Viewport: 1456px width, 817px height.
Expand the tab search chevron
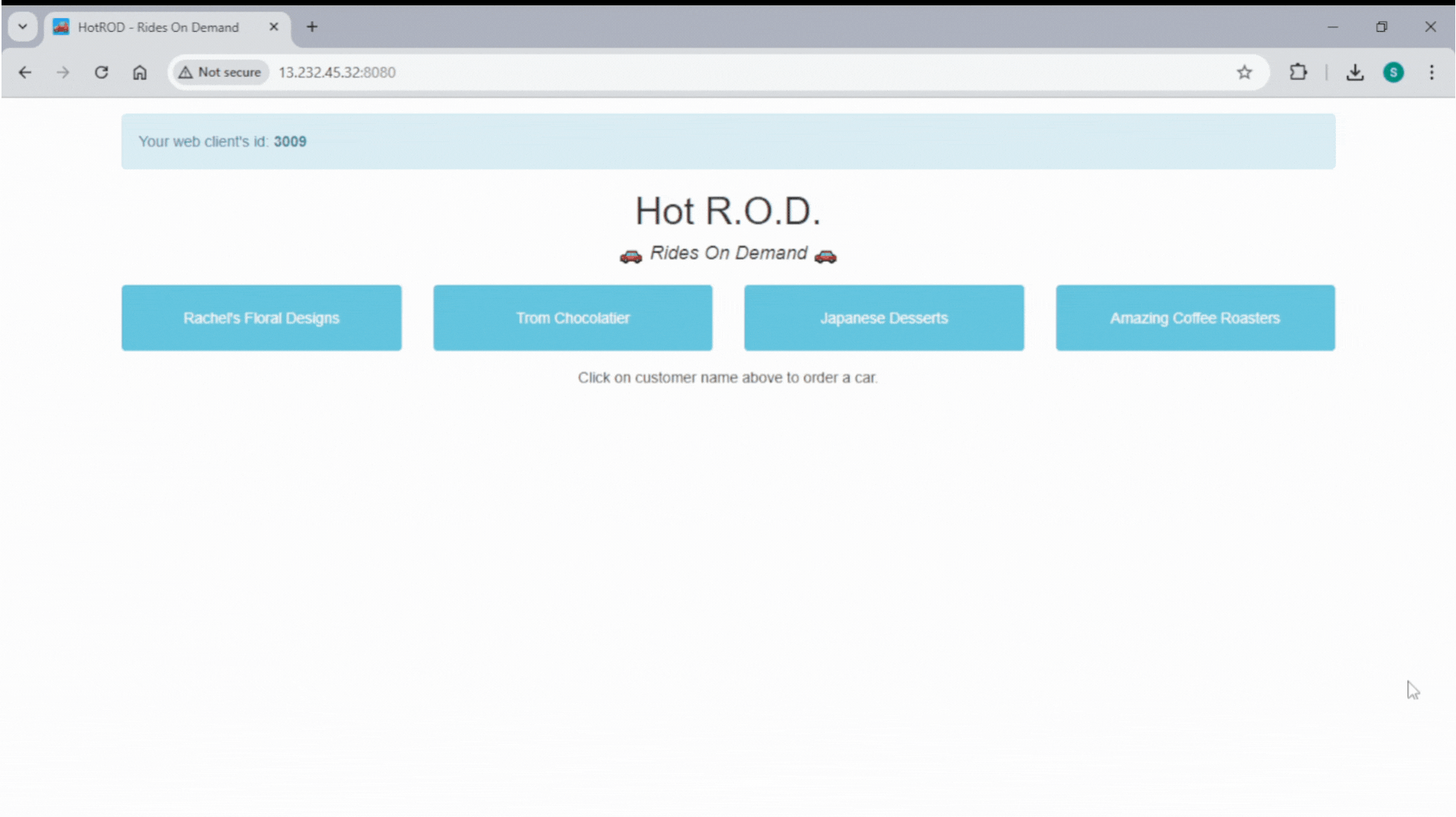(22, 27)
